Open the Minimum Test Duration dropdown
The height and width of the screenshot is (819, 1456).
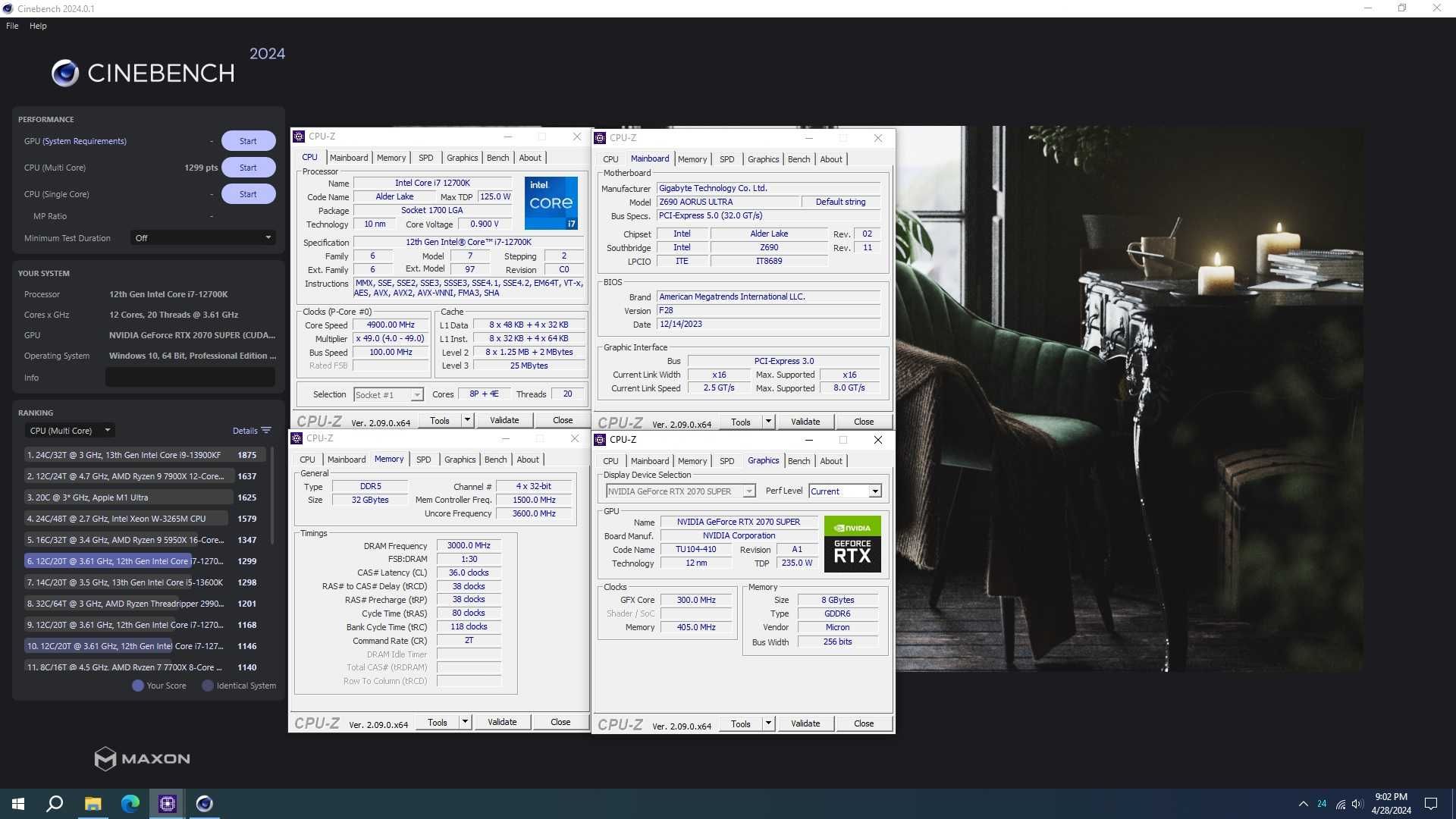click(x=202, y=238)
